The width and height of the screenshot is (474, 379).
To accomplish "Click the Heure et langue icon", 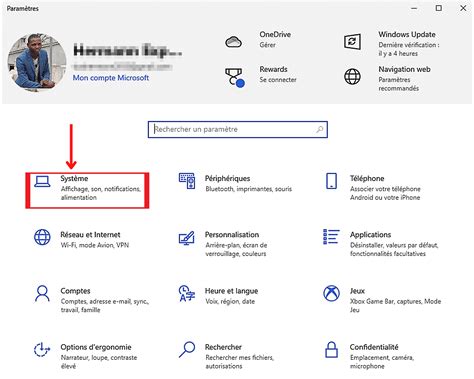I will (187, 294).
